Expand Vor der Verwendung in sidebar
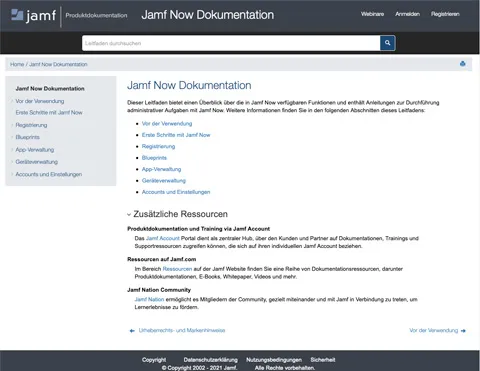 12,101
